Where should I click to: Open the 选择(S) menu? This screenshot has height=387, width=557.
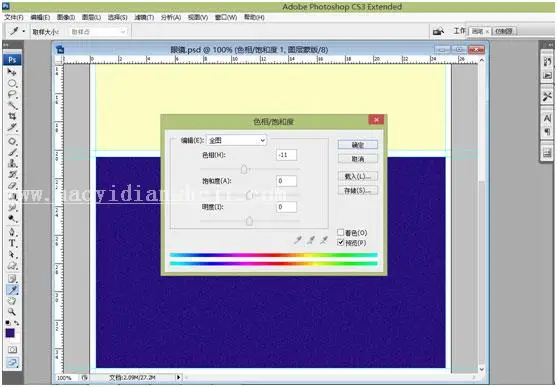pyautogui.click(x=118, y=17)
